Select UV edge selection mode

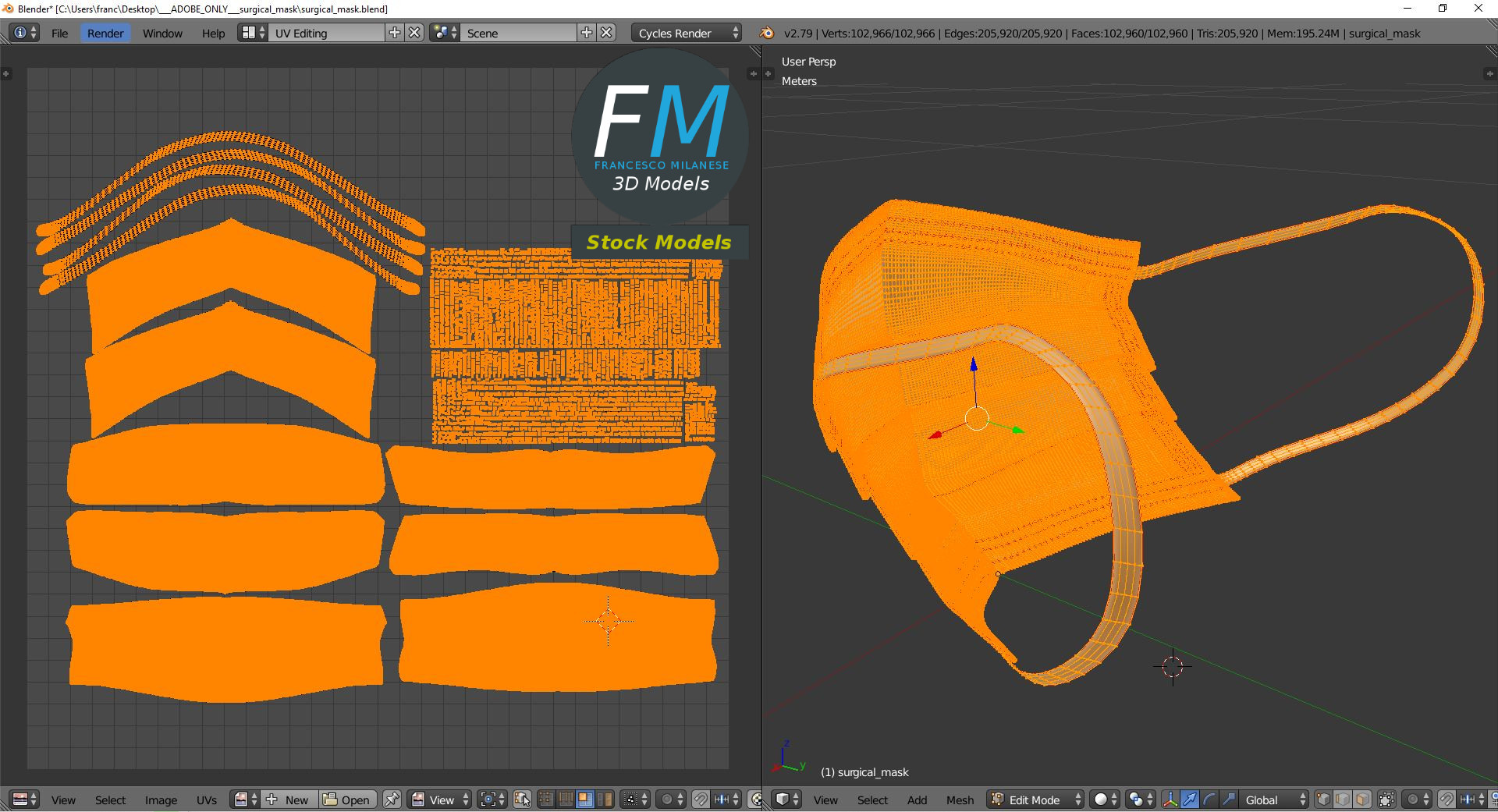tap(566, 800)
